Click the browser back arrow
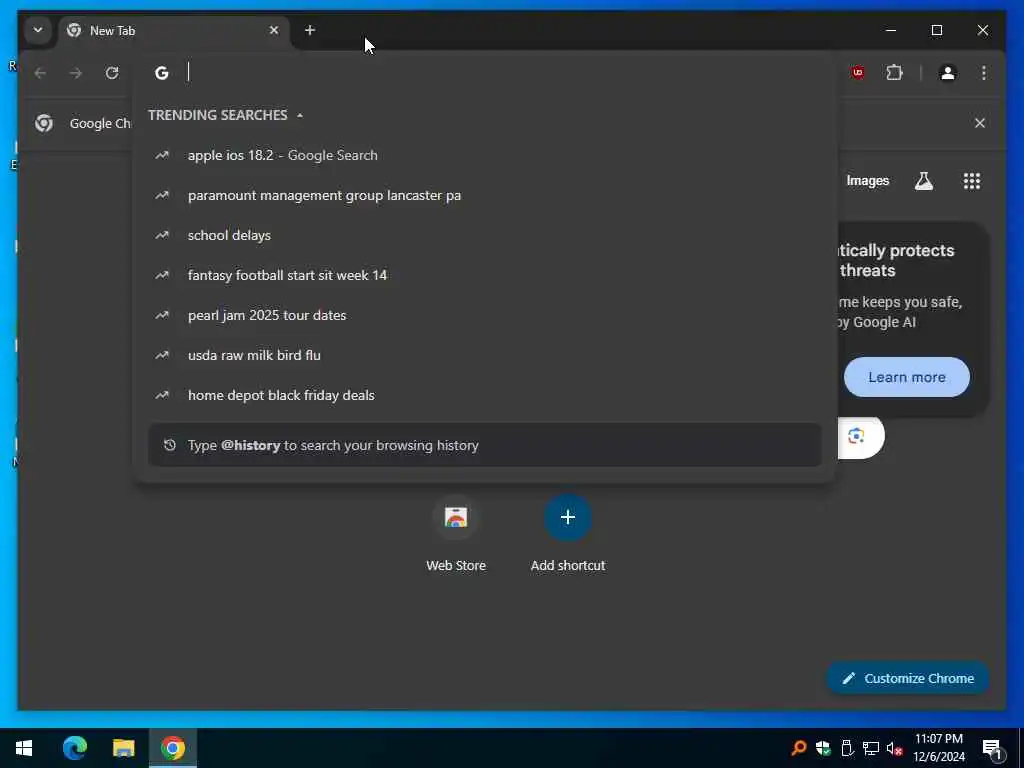 pyautogui.click(x=40, y=72)
